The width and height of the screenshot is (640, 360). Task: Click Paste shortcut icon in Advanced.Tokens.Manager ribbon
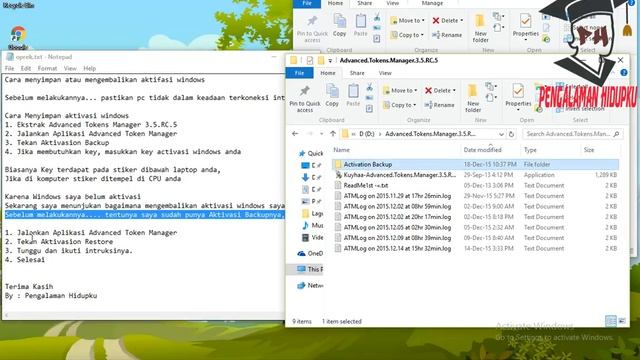coord(369,109)
